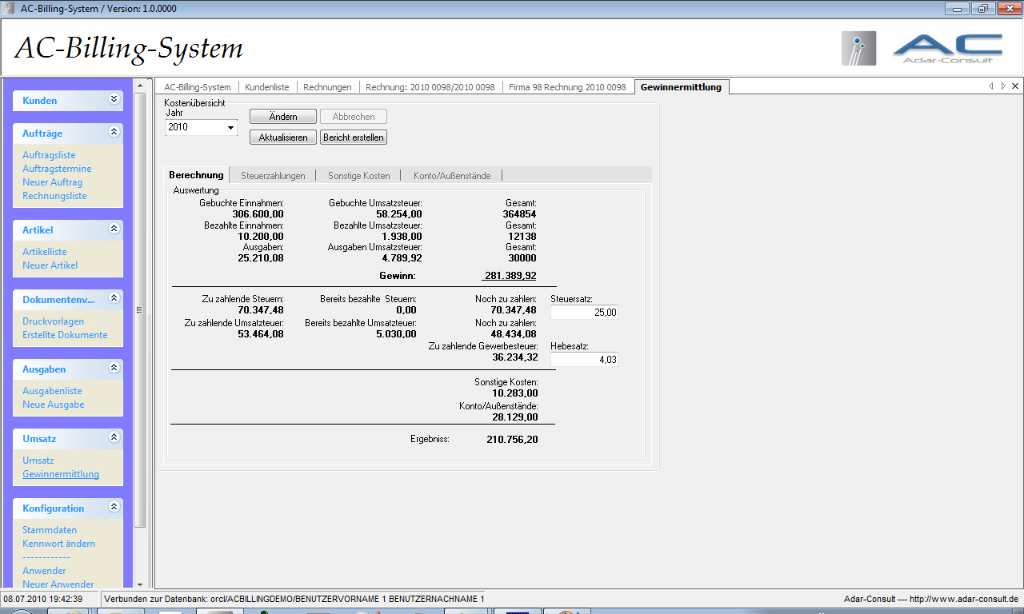Refresh data with Aktualisieren button
The image size is (1024, 614).
(283, 137)
